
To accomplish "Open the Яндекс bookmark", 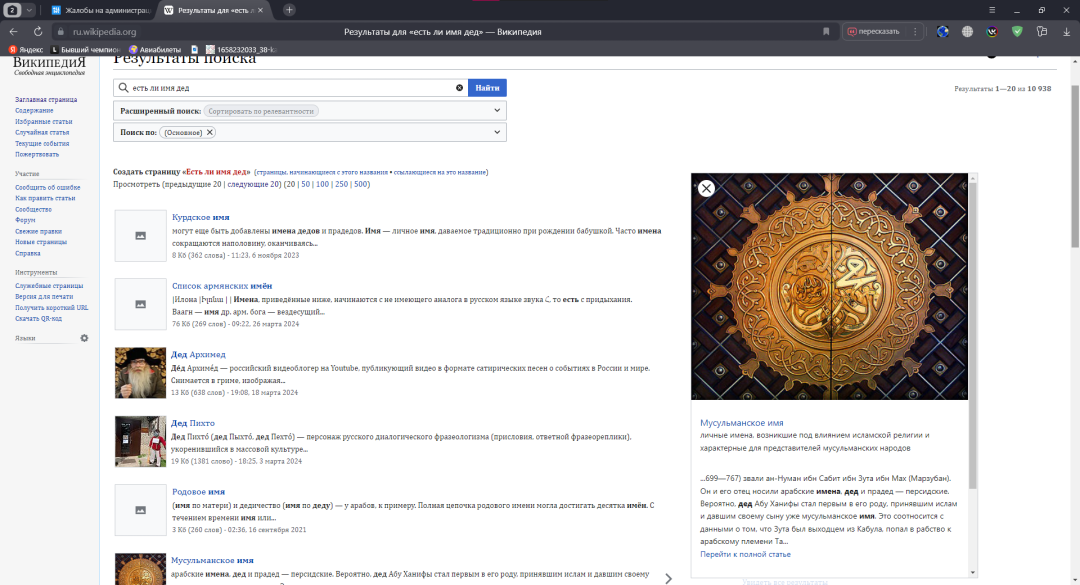I will coord(25,50).
